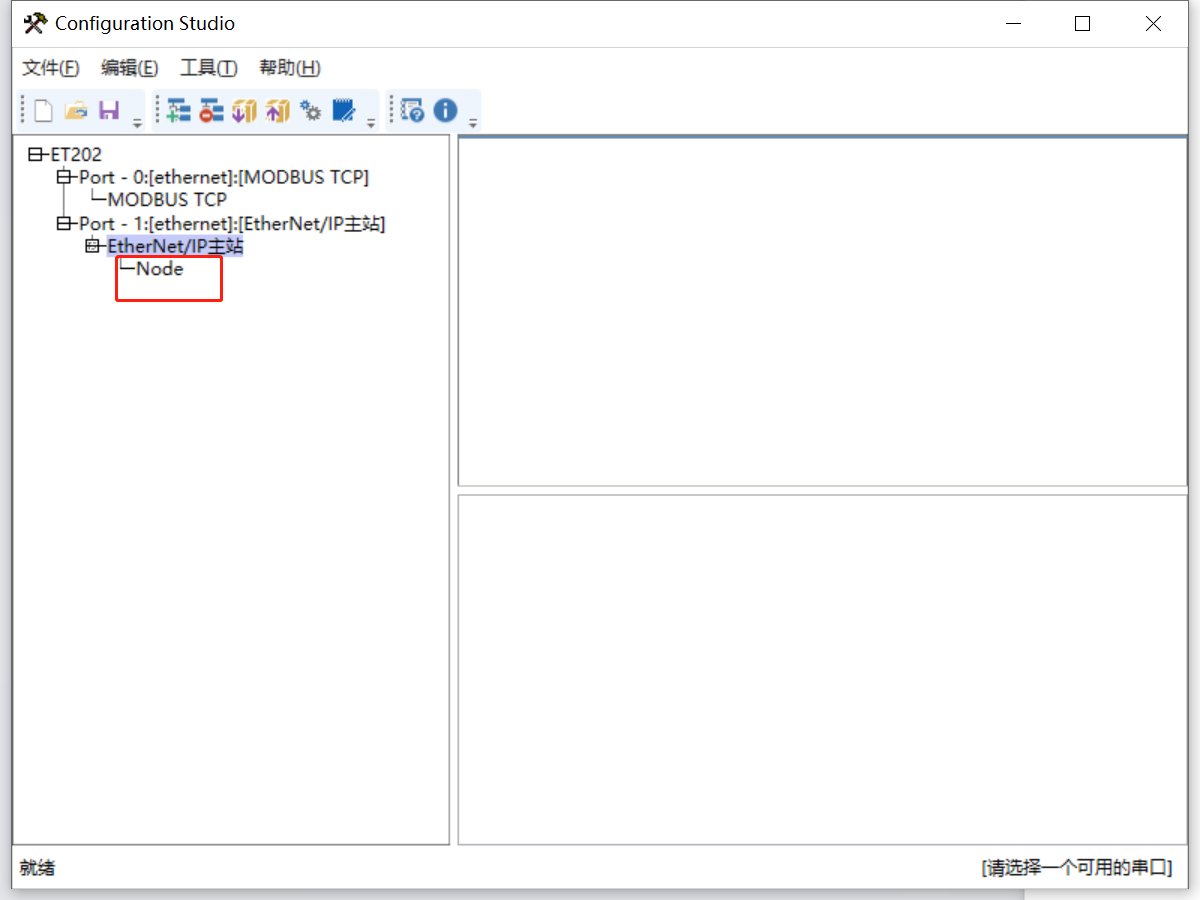Click inside the upper right properties pane
The height and width of the screenshot is (900, 1200).
pos(823,312)
